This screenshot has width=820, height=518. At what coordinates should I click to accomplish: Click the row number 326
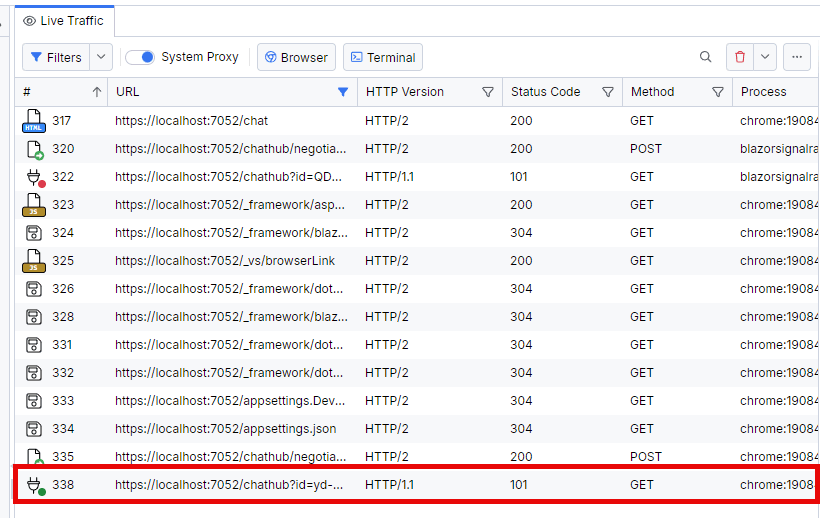click(63, 289)
